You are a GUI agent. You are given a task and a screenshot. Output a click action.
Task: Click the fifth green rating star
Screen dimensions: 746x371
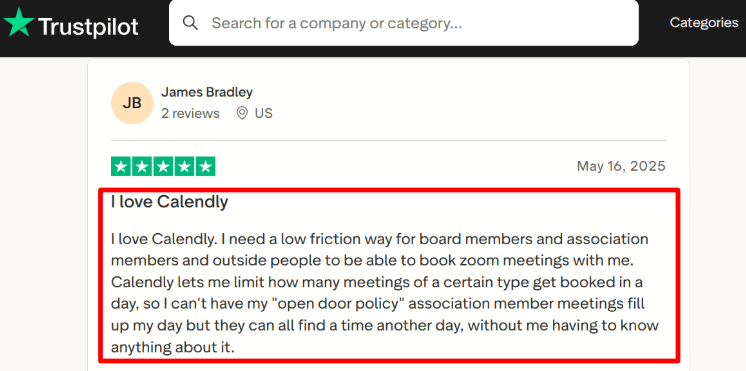pos(205,166)
